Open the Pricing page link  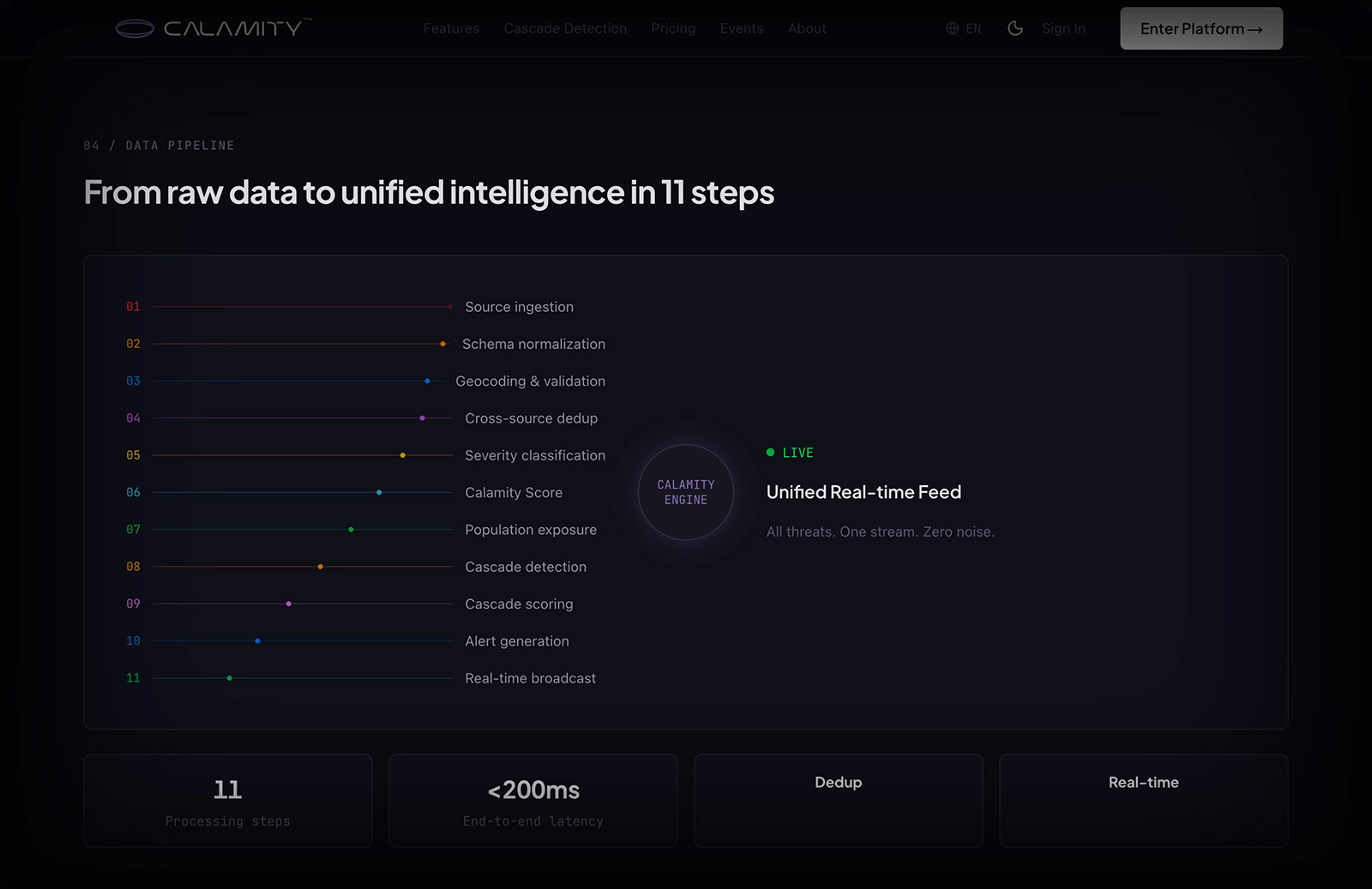pyautogui.click(x=673, y=28)
